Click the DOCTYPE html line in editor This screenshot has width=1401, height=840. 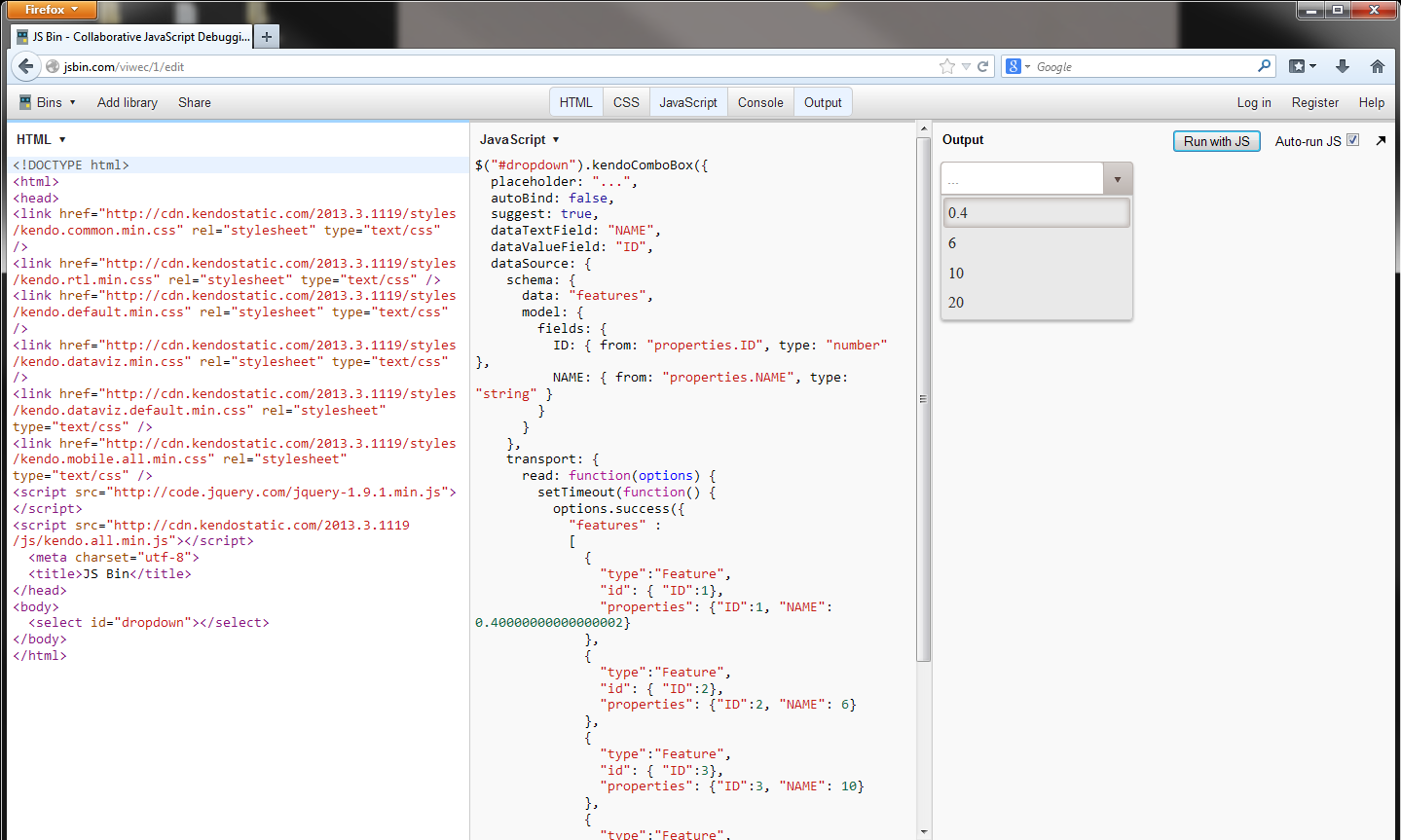pyautogui.click(x=71, y=165)
